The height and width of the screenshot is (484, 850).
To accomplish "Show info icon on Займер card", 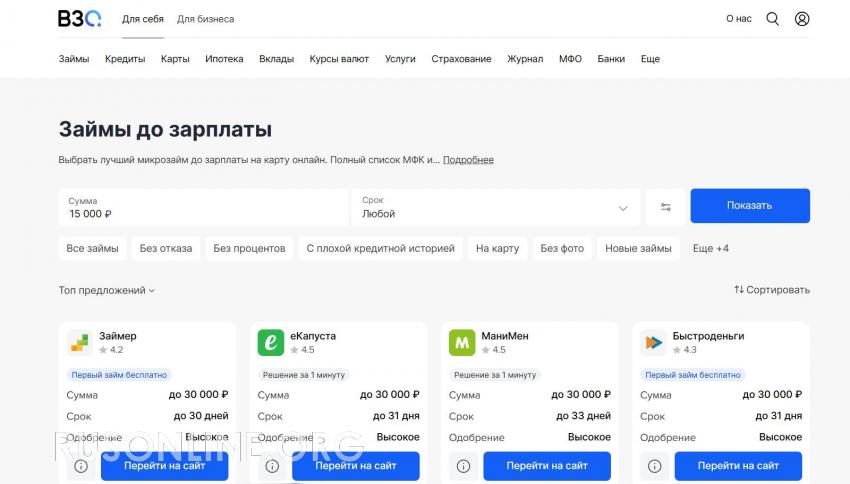I will (81, 466).
